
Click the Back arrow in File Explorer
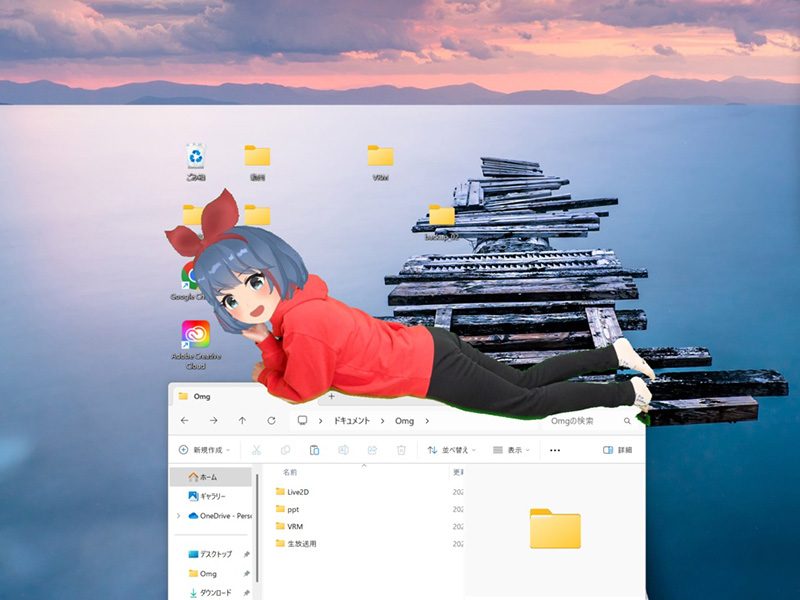[x=184, y=421]
